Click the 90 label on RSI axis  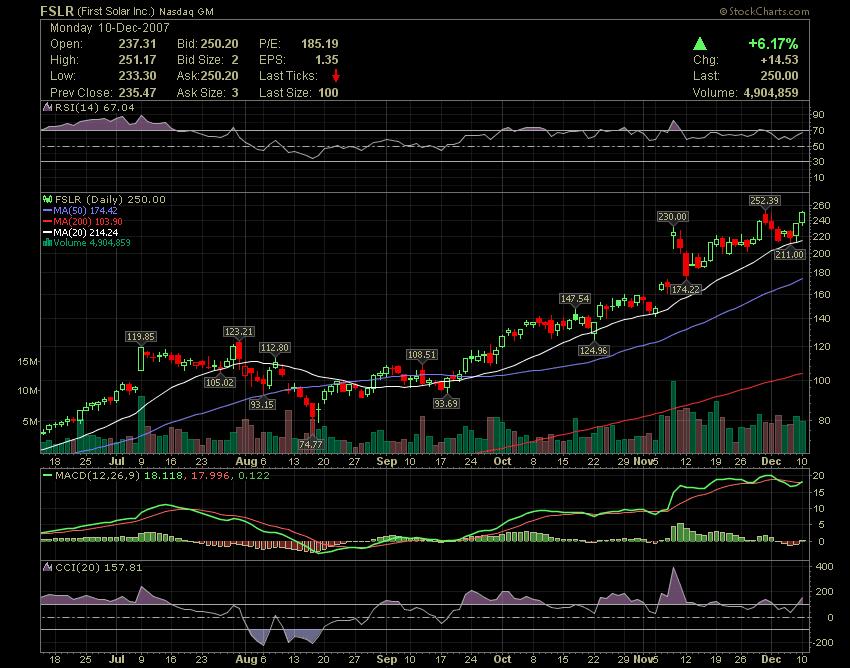click(x=819, y=114)
